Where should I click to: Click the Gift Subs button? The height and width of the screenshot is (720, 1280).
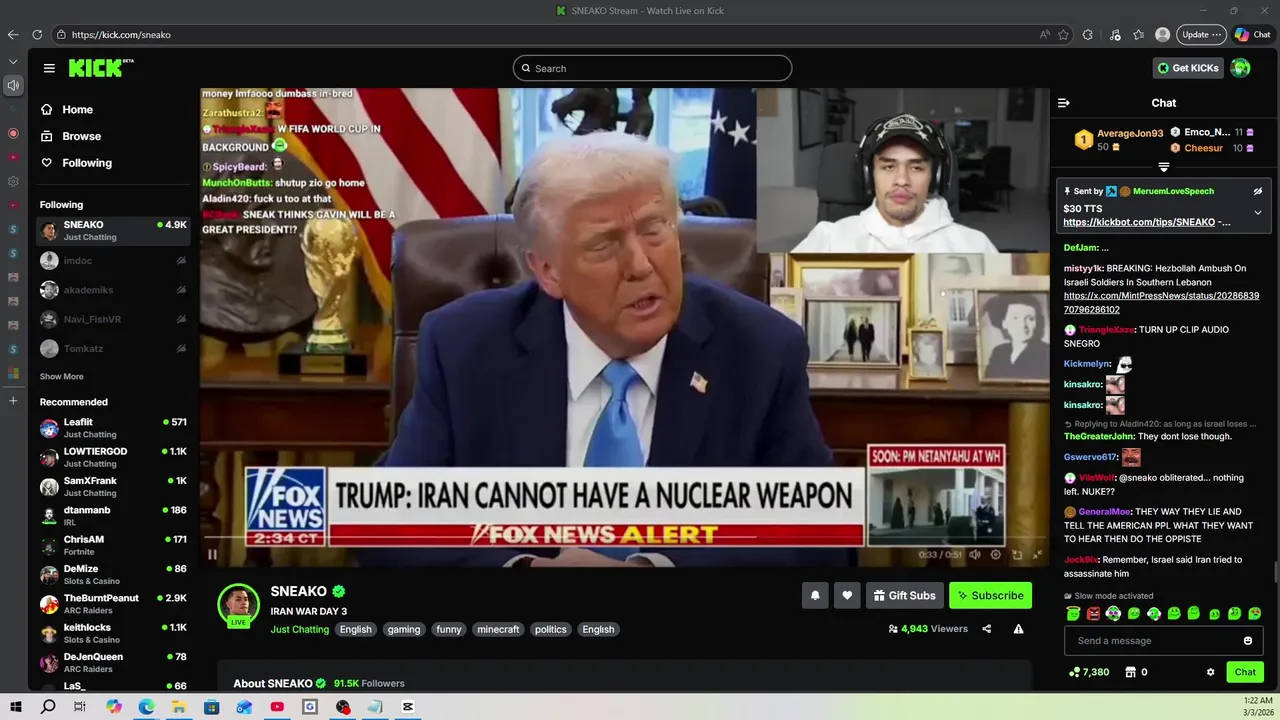tap(904, 595)
